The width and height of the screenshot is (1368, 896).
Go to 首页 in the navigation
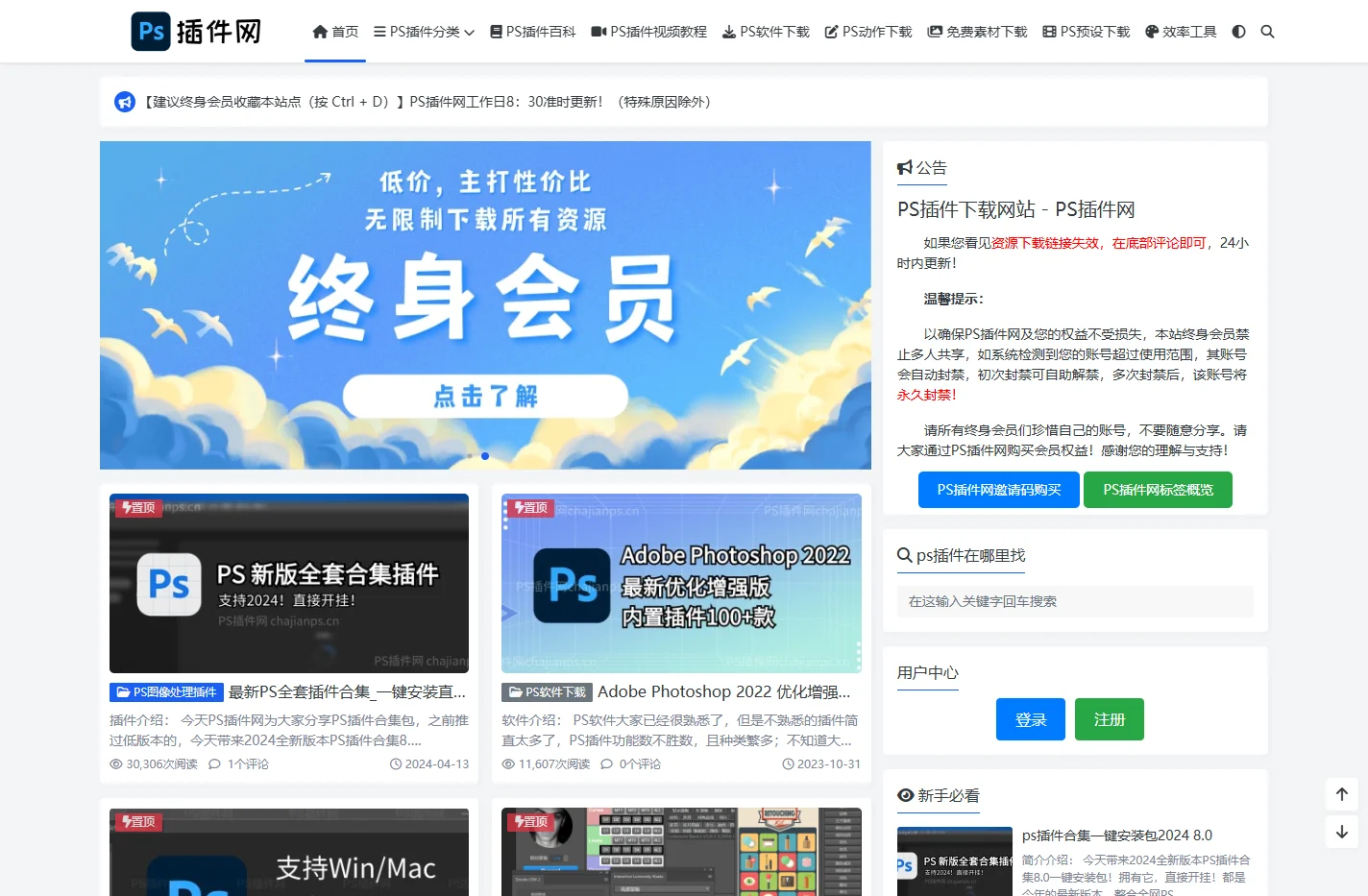(335, 32)
